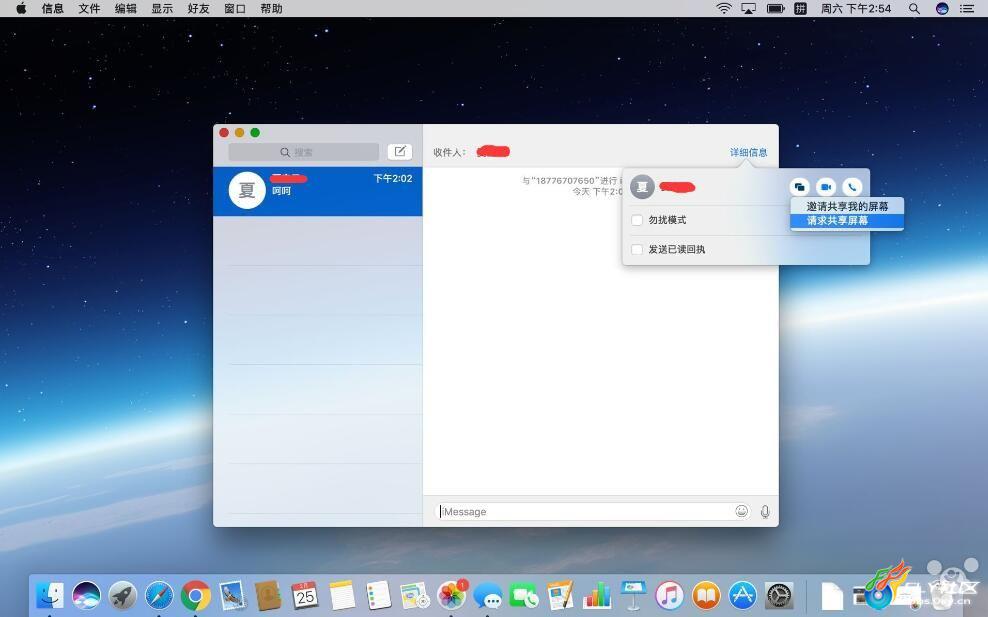This screenshot has height=617, width=988.
Task: Open the 文件 menu
Action: click(89, 8)
